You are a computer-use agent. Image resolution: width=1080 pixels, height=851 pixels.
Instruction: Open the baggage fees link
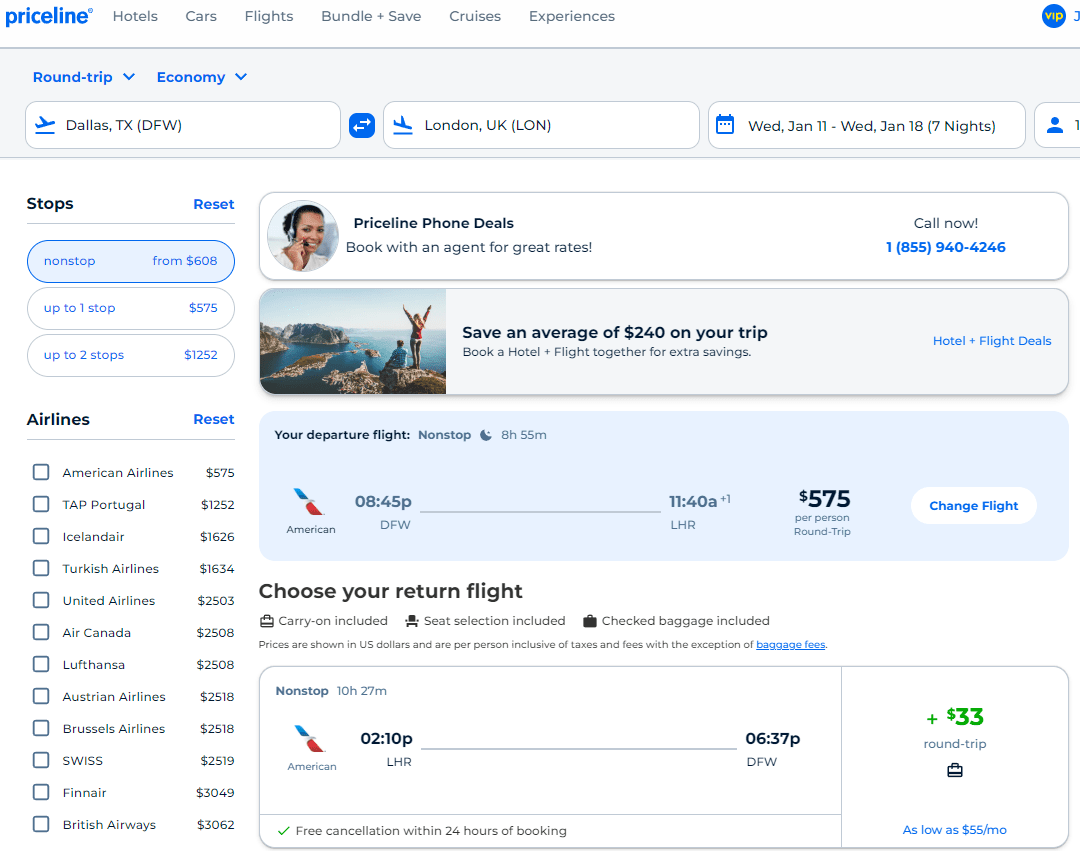coord(790,644)
